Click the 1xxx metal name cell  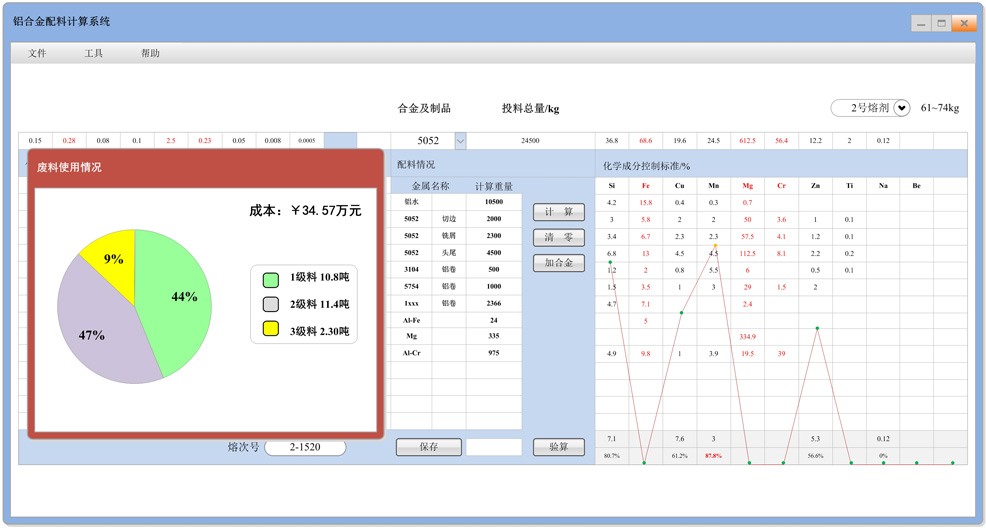(x=411, y=303)
